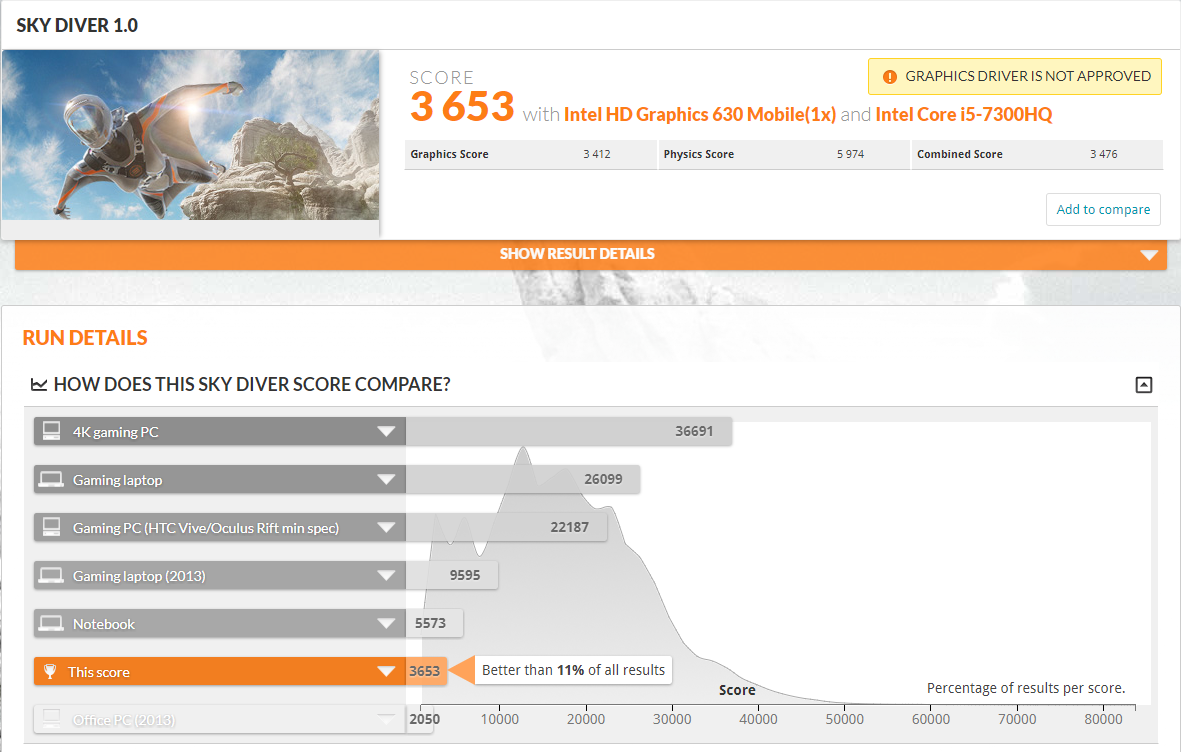Image resolution: width=1181 pixels, height=752 pixels.
Task: Expand the Office PC (2013) row
Action: coord(386,720)
